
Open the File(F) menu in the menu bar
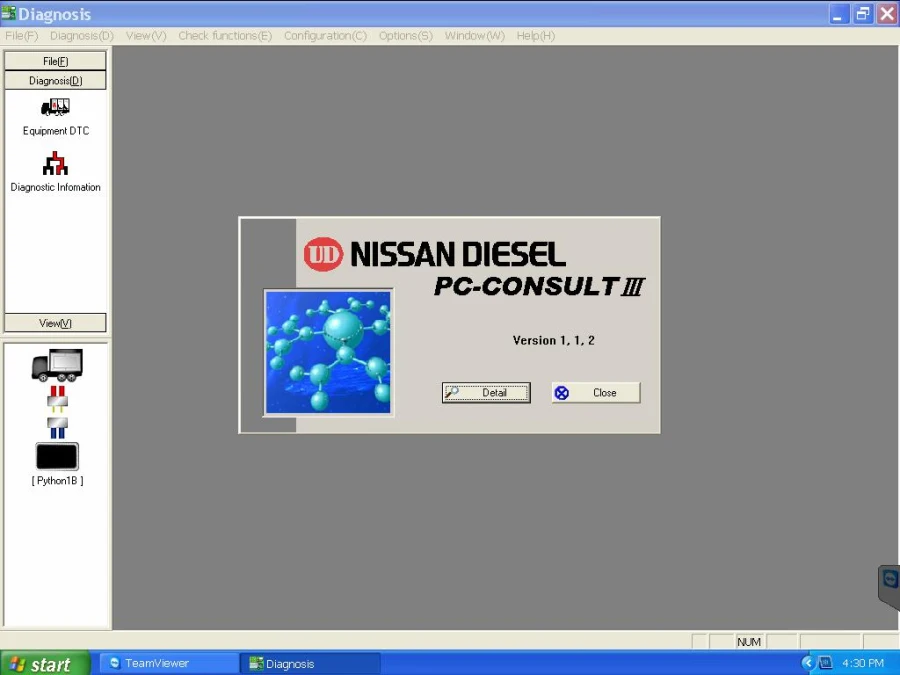[21, 36]
